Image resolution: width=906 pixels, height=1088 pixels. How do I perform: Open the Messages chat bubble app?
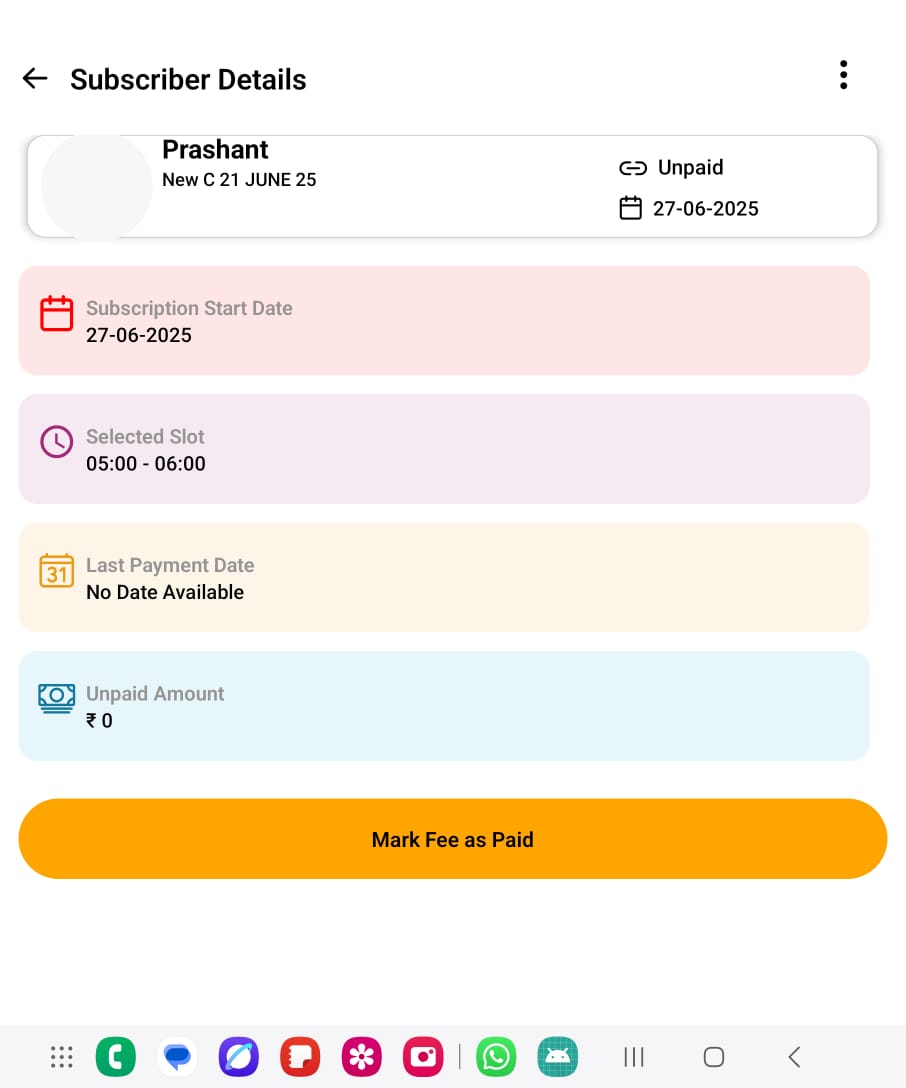tap(178, 1057)
